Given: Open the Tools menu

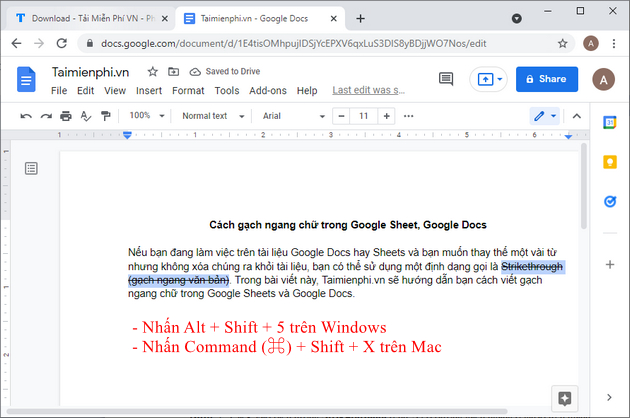Looking at the screenshot, I should 227,91.
